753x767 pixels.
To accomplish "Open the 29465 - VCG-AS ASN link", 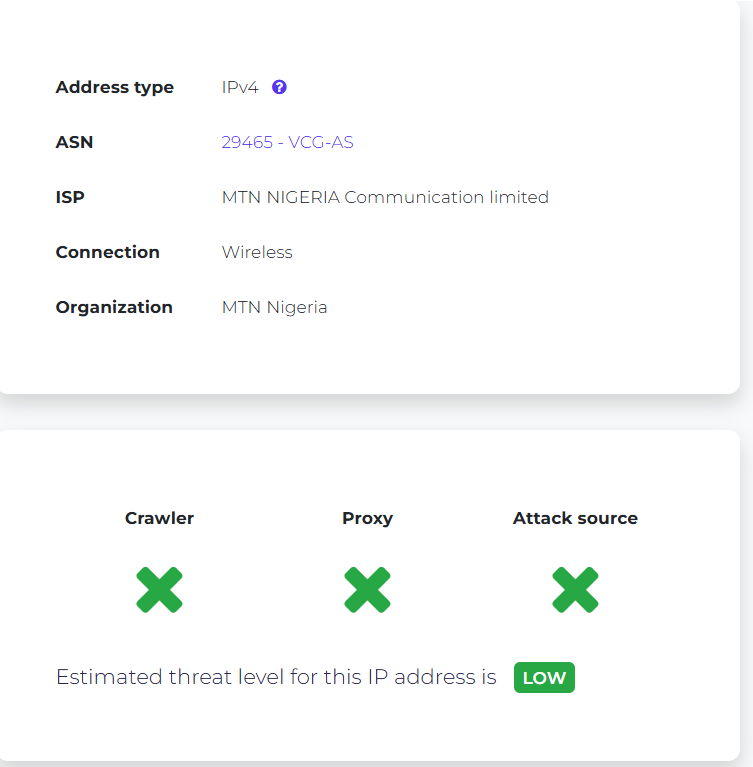I will point(287,142).
